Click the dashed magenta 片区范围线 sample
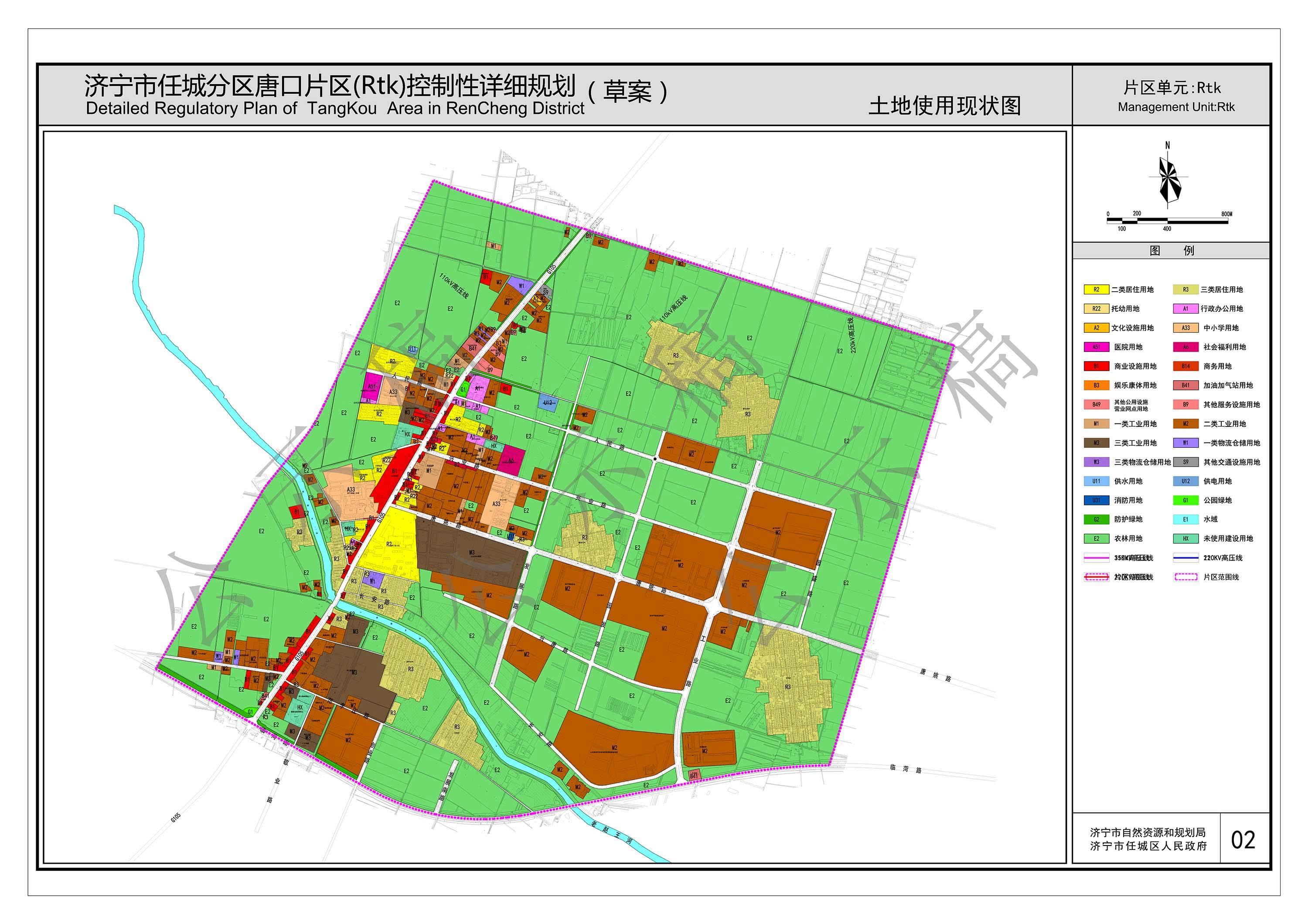 pos(1185,576)
